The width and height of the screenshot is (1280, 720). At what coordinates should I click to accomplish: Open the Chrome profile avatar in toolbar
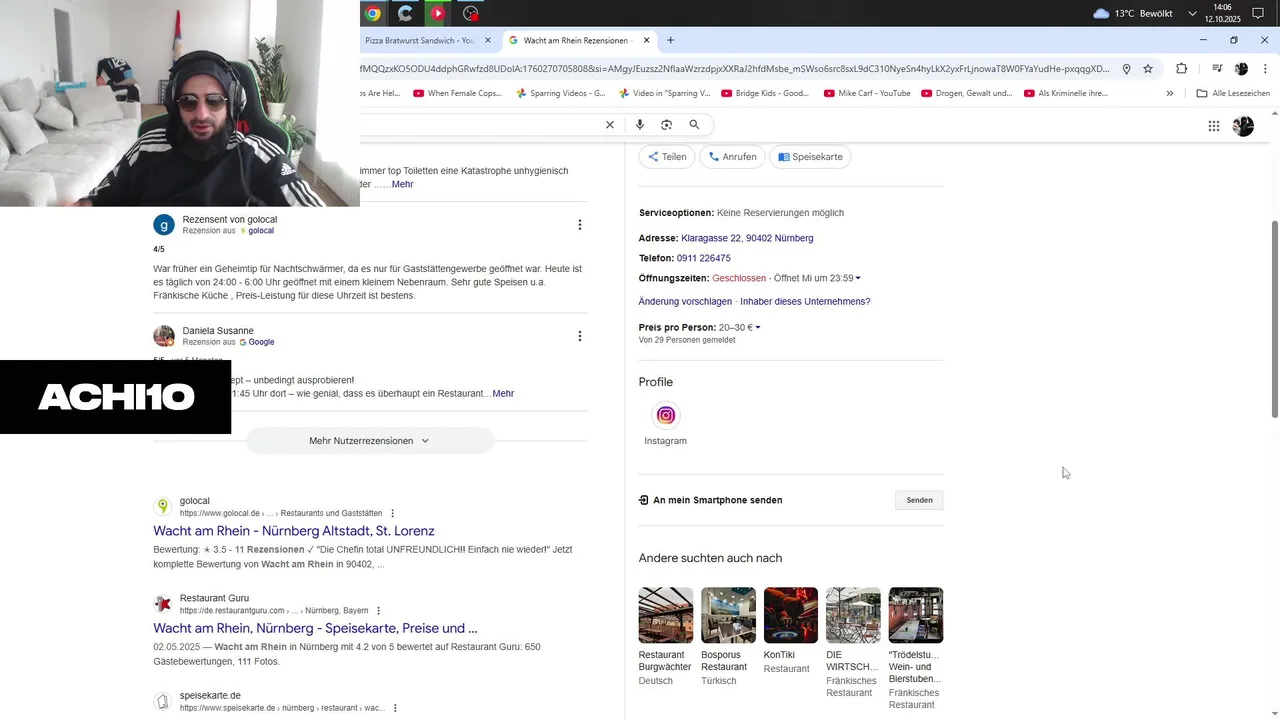[x=1241, y=69]
